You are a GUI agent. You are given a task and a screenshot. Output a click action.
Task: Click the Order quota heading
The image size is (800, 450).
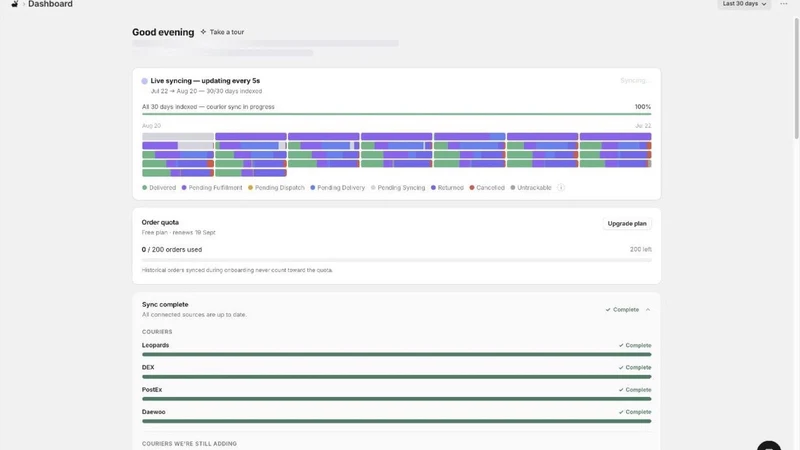coord(160,222)
